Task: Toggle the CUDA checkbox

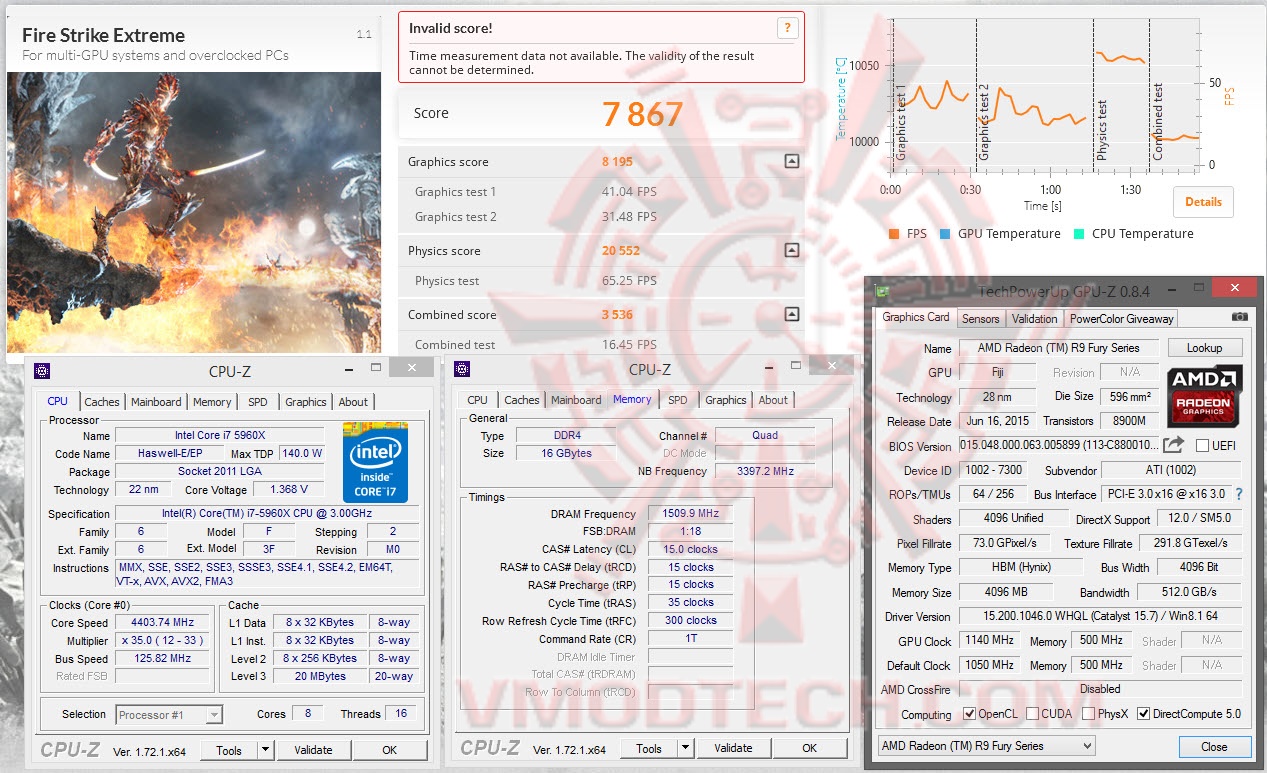Action: pyautogui.click(x=1034, y=714)
